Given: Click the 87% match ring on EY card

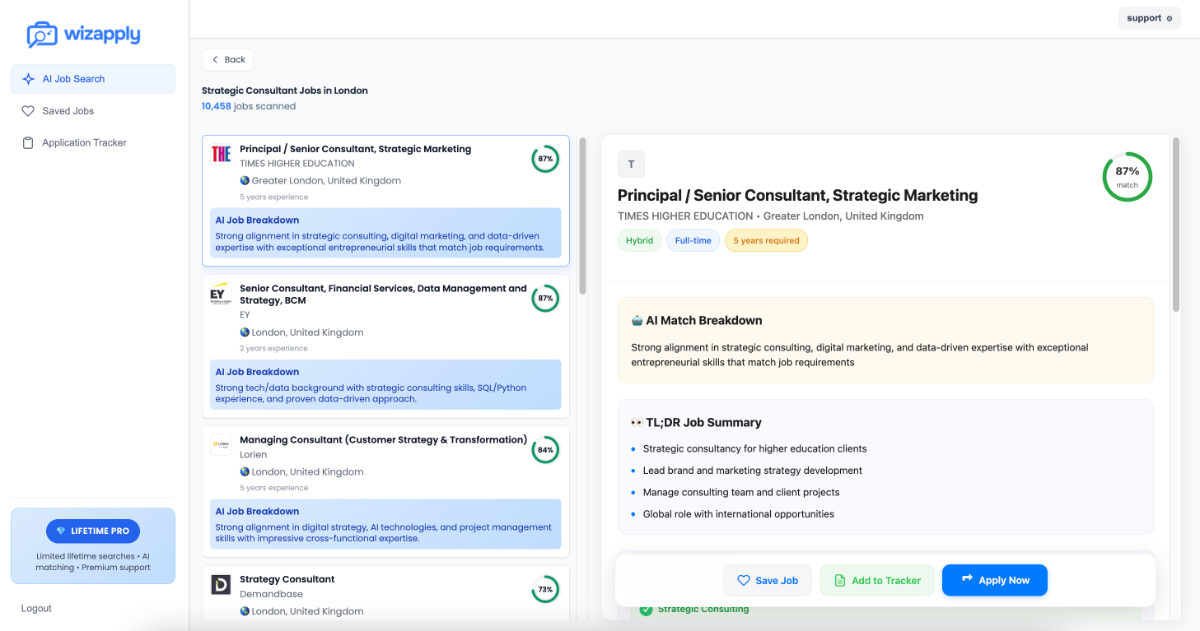Looking at the screenshot, I should (x=545, y=298).
